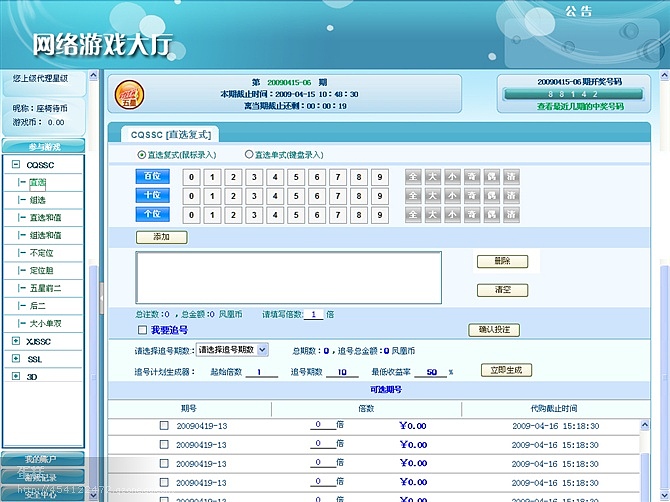
Task: Expand the 3D tree node
Action: click(16, 376)
